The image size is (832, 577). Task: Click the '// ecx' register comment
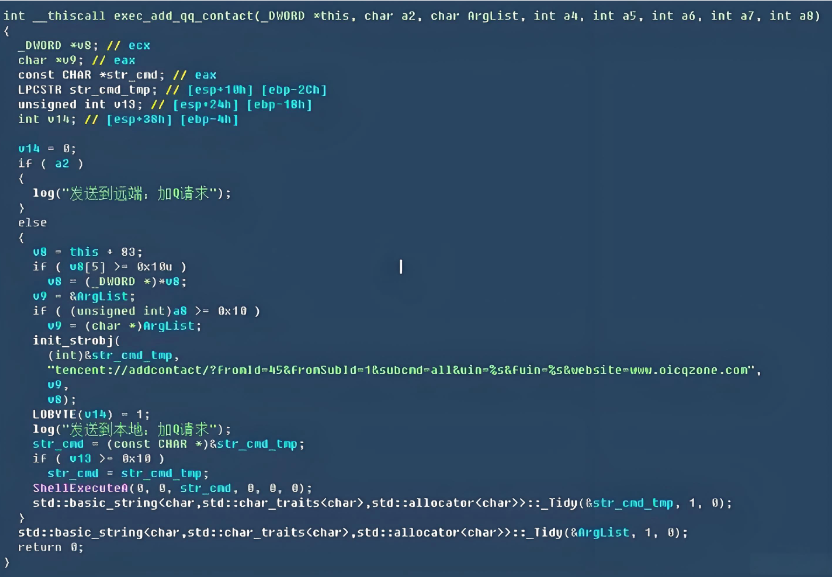128,46
